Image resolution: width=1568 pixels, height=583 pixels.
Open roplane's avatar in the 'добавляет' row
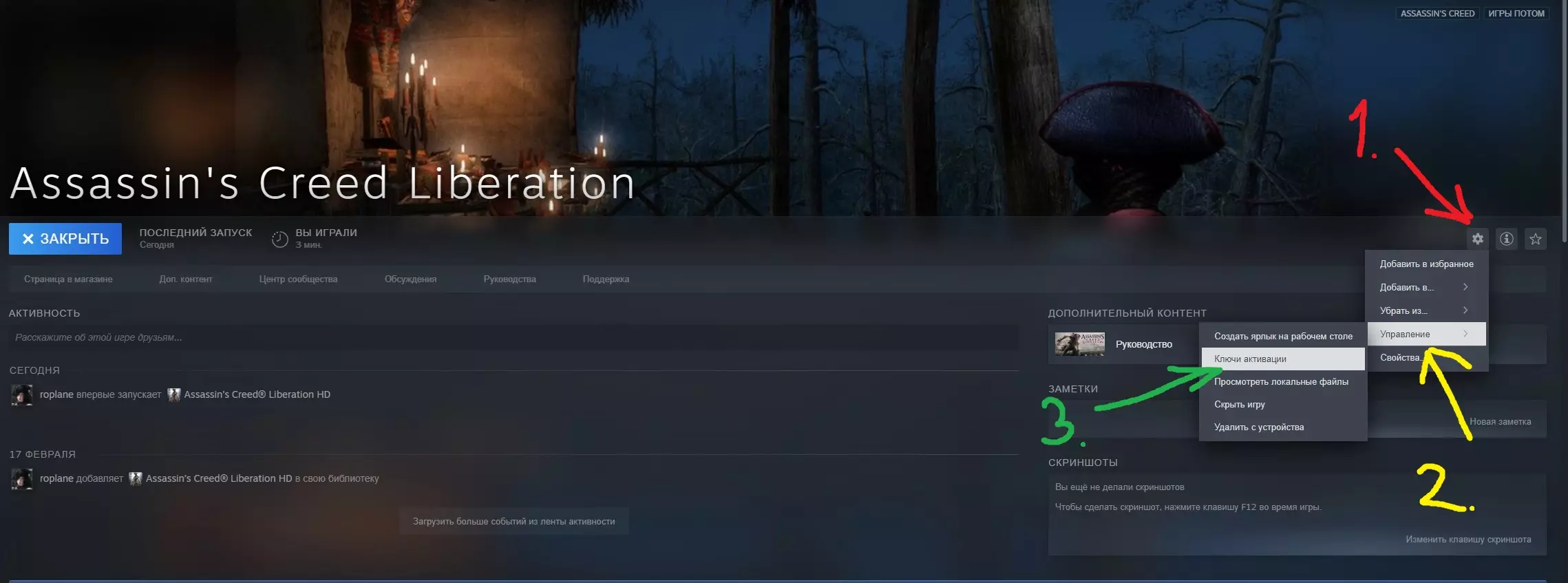click(x=21, y=479)
